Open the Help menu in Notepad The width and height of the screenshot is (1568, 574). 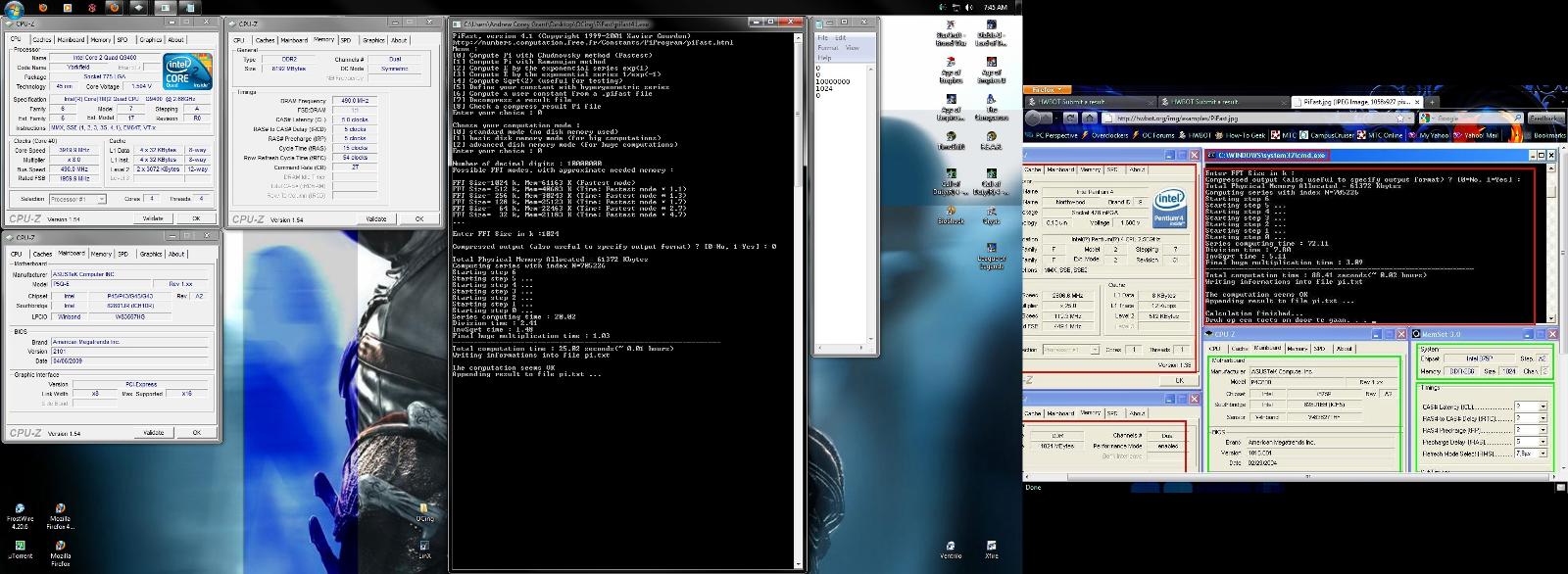click(825, 57)
